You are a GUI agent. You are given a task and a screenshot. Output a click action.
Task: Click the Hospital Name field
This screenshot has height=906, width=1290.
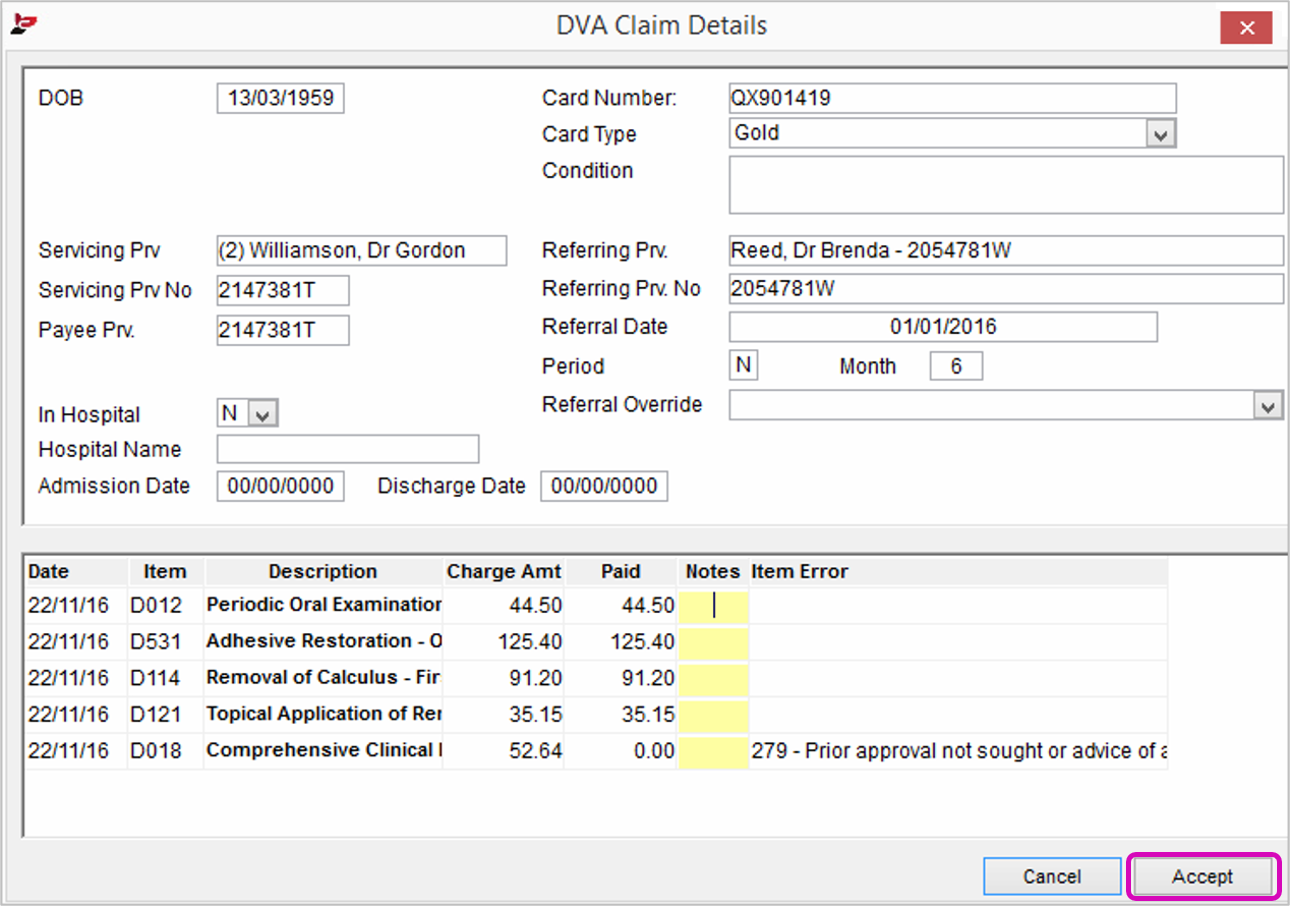348,449
